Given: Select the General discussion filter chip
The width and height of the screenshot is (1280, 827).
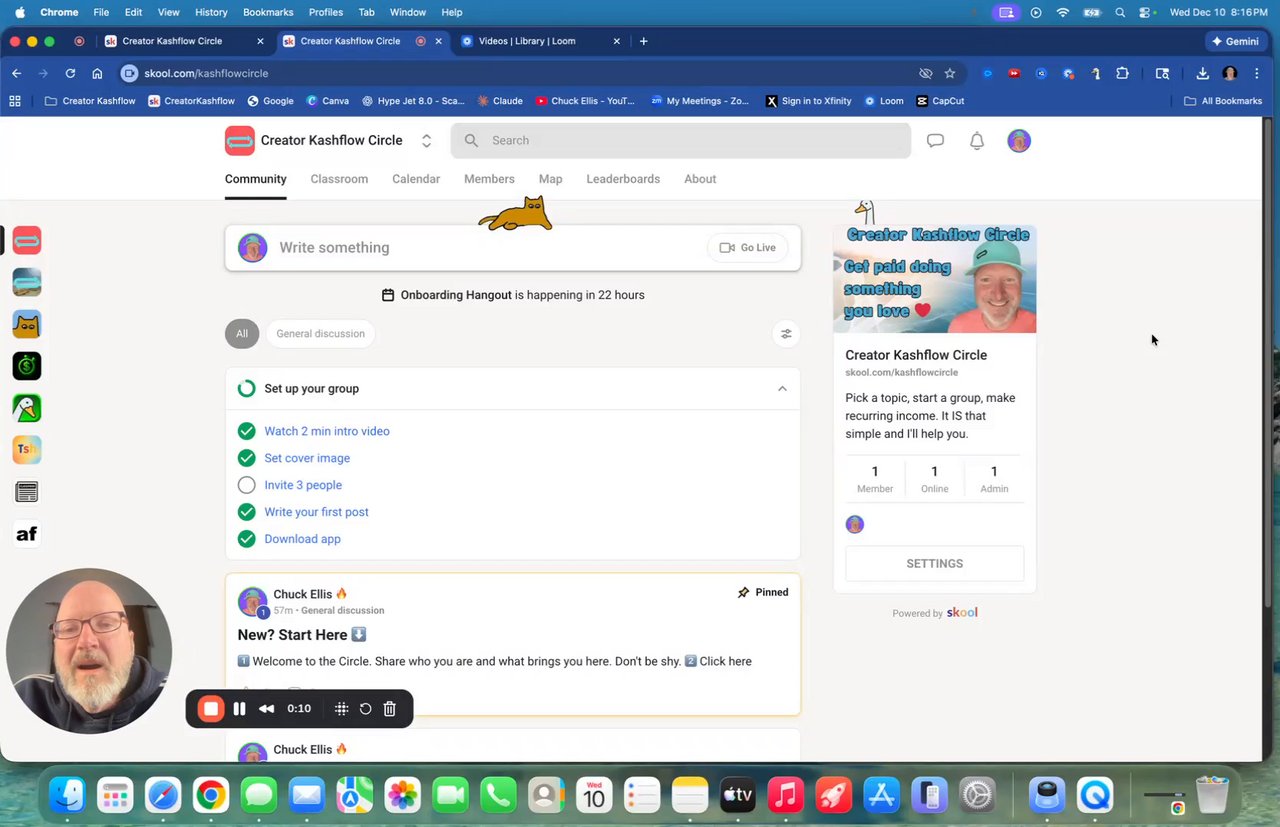Looking at the screenshot, I should point(320,334).
